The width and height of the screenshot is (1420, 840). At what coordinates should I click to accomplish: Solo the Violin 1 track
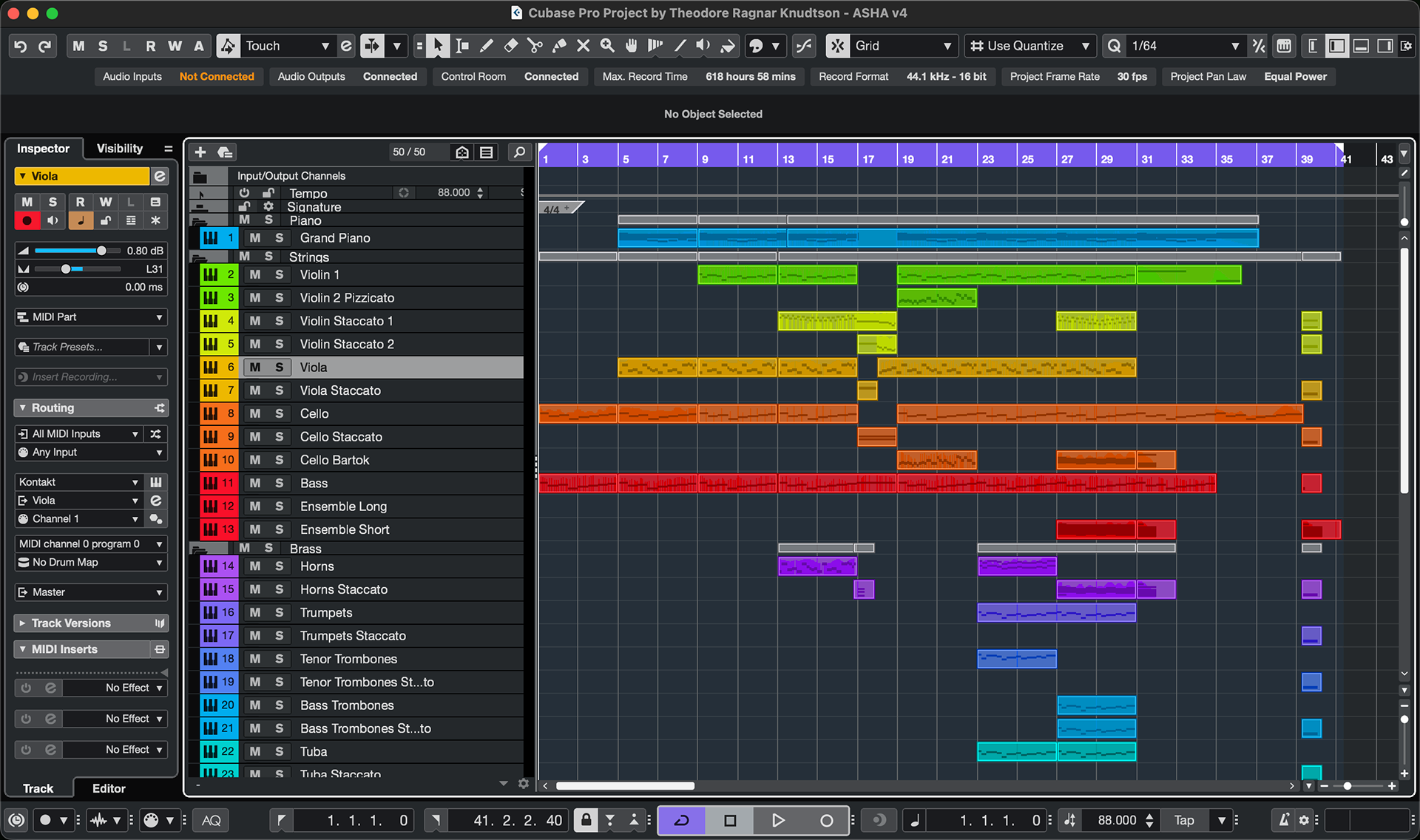click(280, 274)
